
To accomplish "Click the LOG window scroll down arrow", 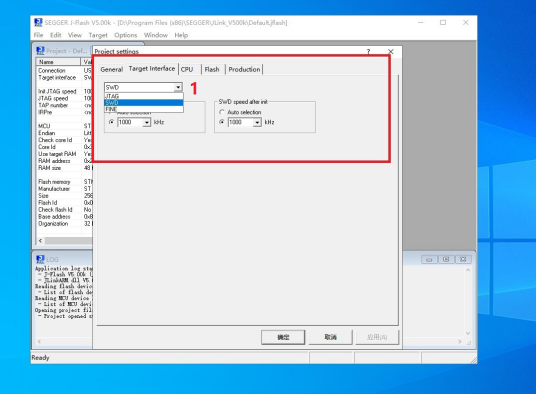I will pos(468,333).
